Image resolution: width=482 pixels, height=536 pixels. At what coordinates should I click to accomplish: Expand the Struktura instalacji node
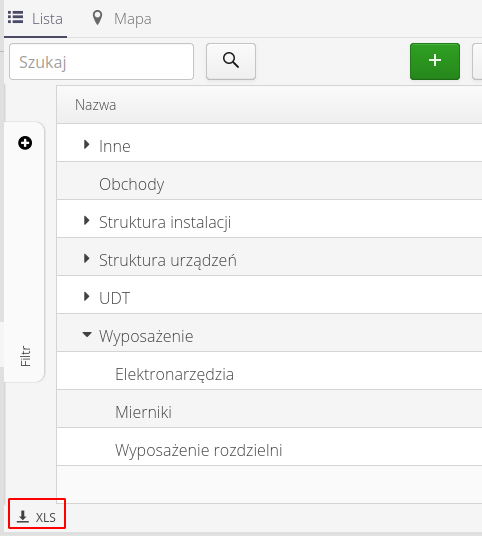pos(86,220)
